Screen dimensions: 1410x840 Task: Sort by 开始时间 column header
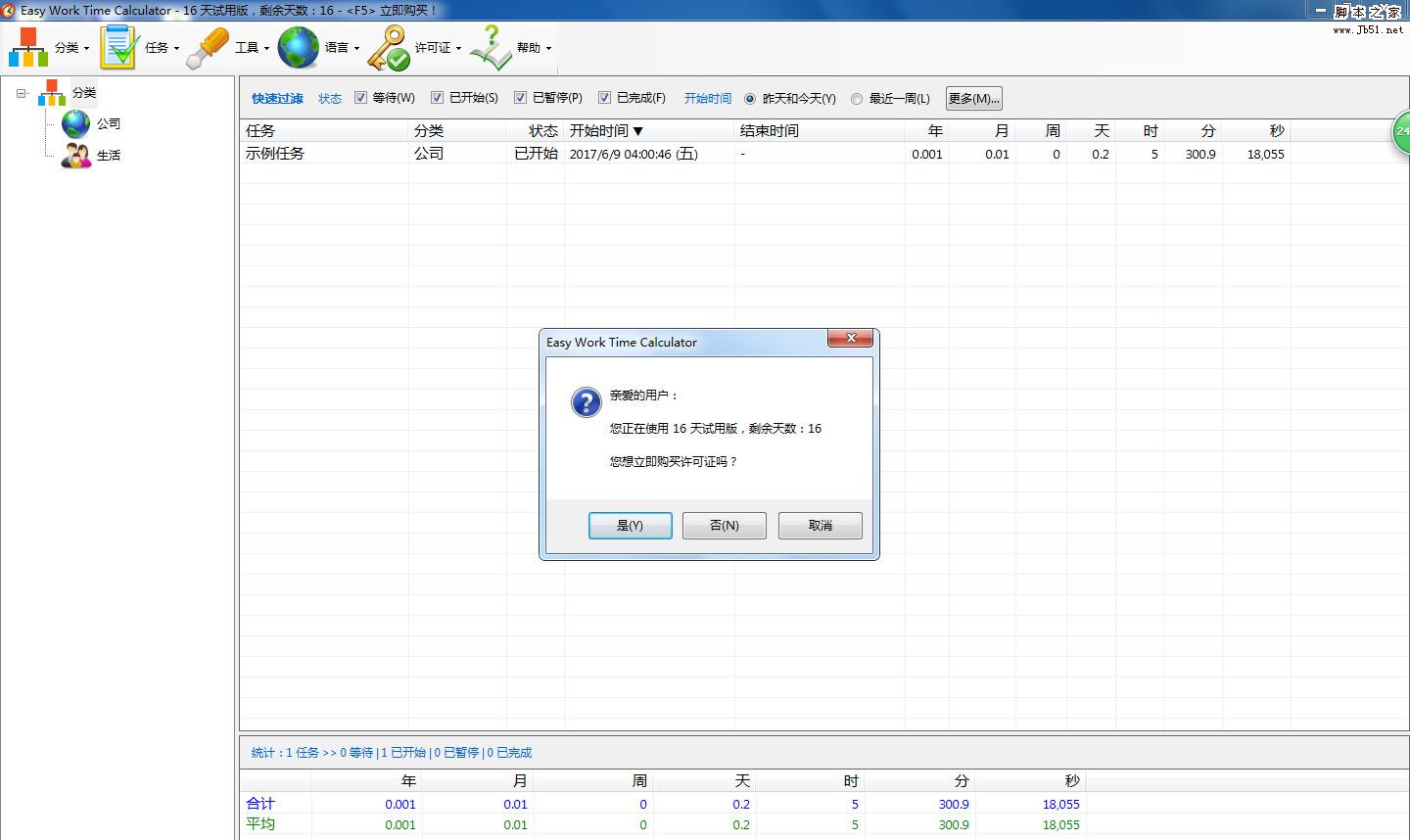coord(649,130)
